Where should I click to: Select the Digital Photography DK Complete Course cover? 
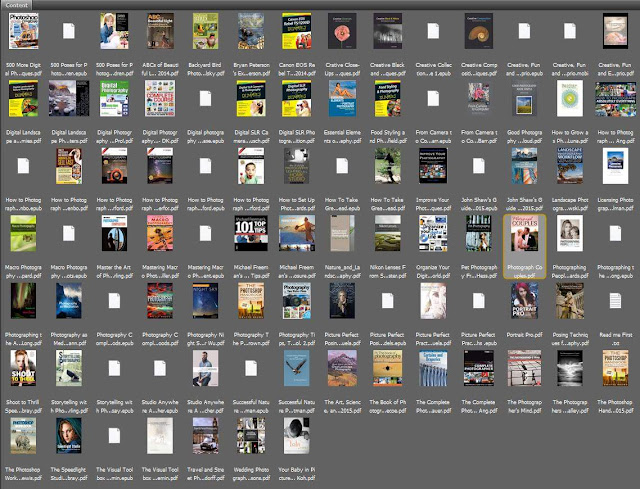coord(160,98)
